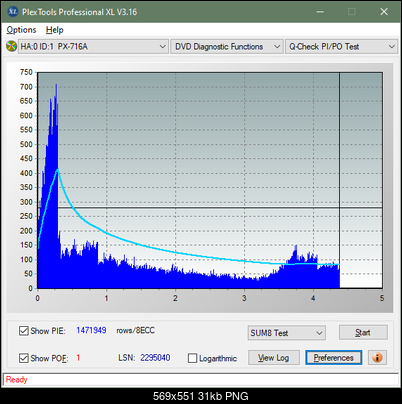Screen dimensions: 402x404
Task: Click the LSN value 2295040
Action: click(155, 358)
